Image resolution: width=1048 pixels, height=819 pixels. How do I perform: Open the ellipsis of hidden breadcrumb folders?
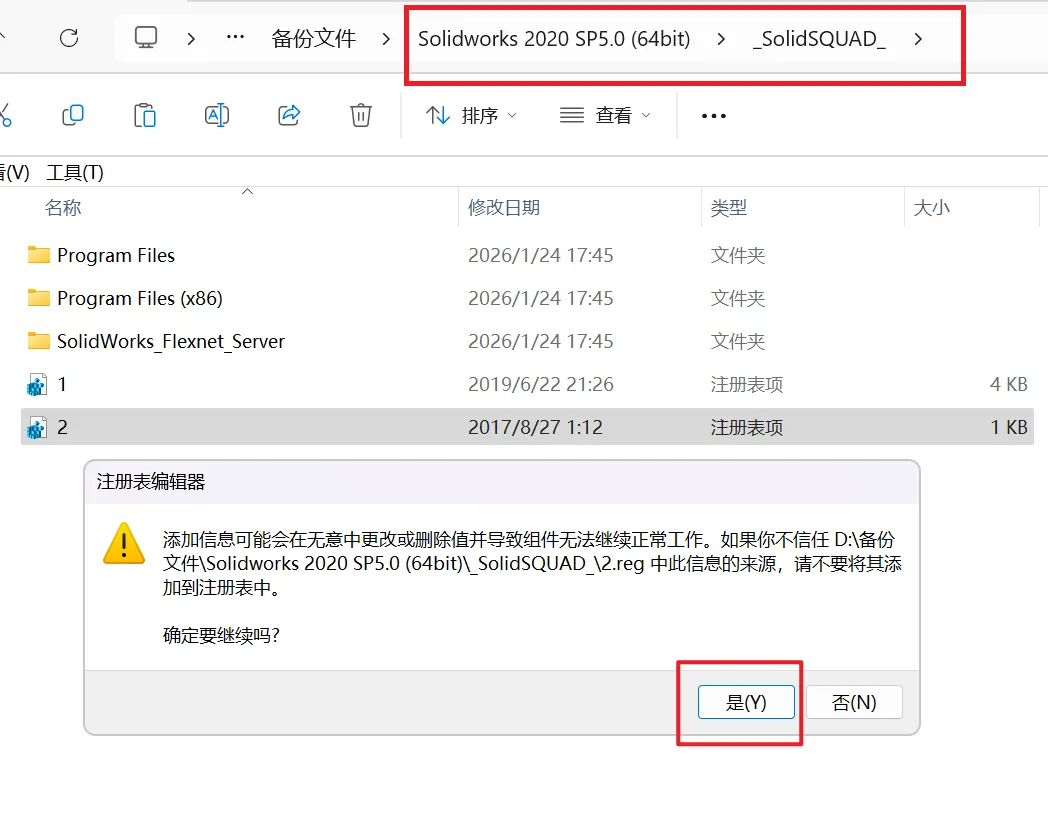click(235, 38)
